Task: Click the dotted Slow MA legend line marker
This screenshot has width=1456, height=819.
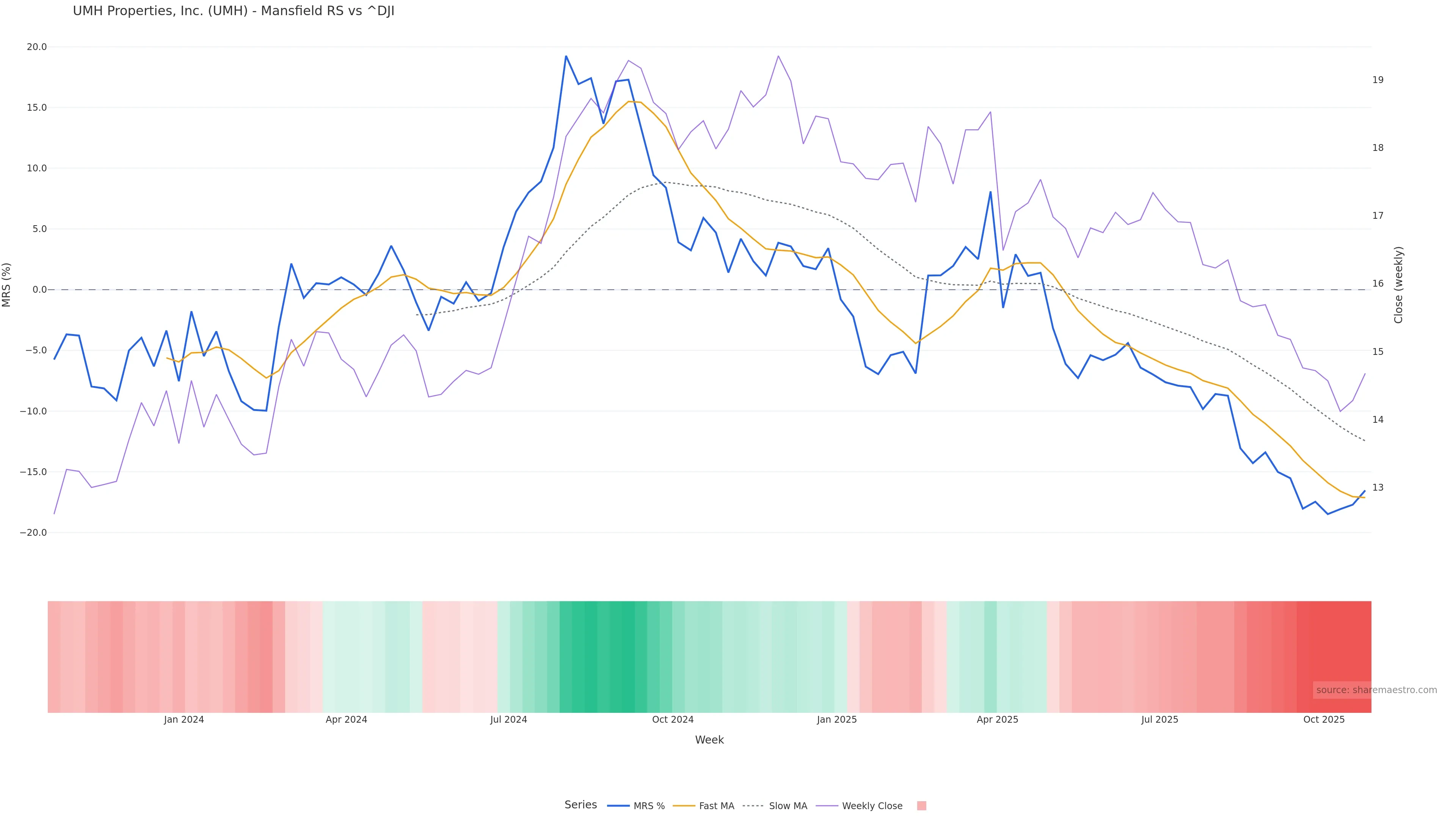Action: coord(753,806)
